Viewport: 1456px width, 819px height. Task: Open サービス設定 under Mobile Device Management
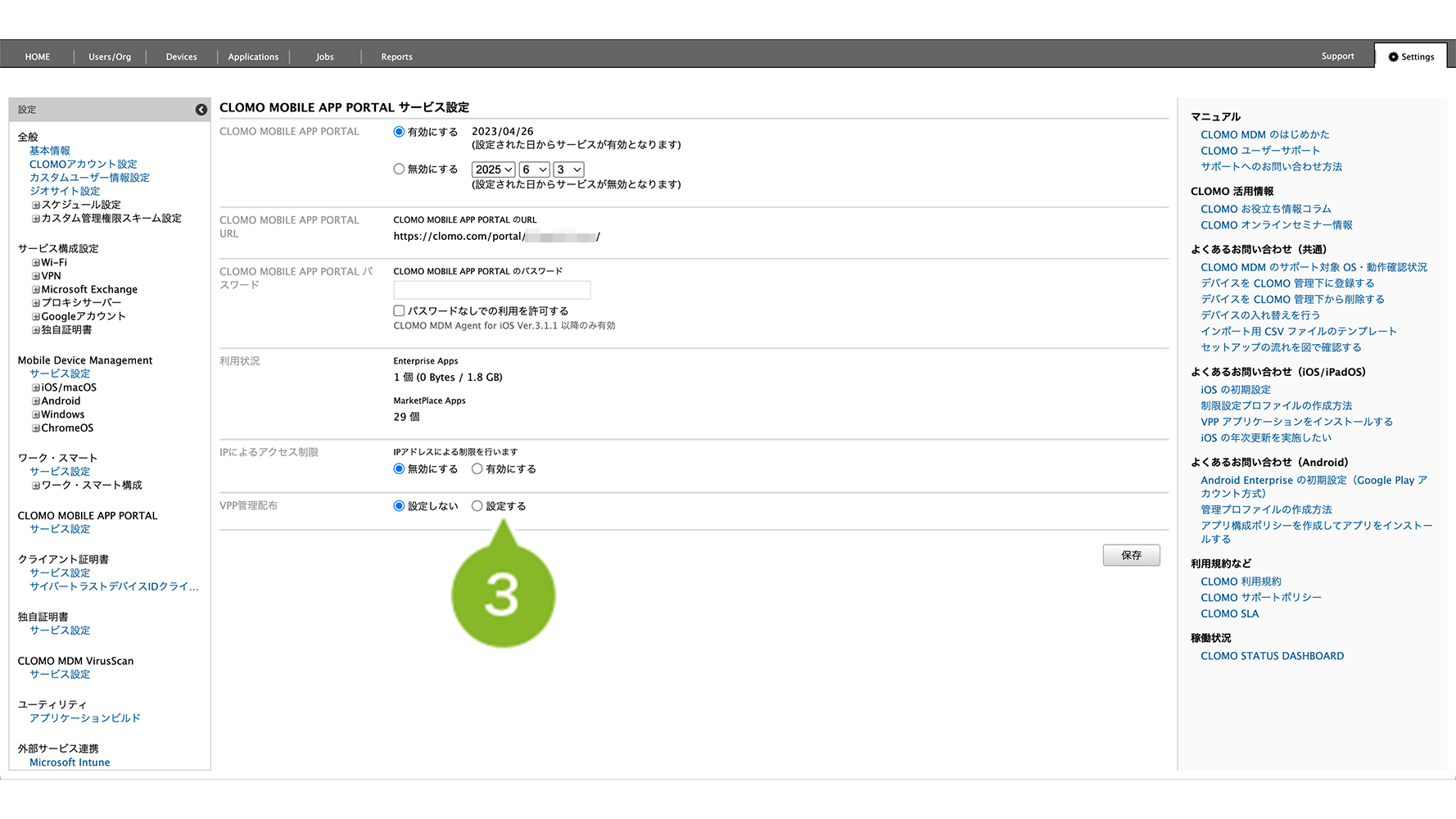point(60,373)
